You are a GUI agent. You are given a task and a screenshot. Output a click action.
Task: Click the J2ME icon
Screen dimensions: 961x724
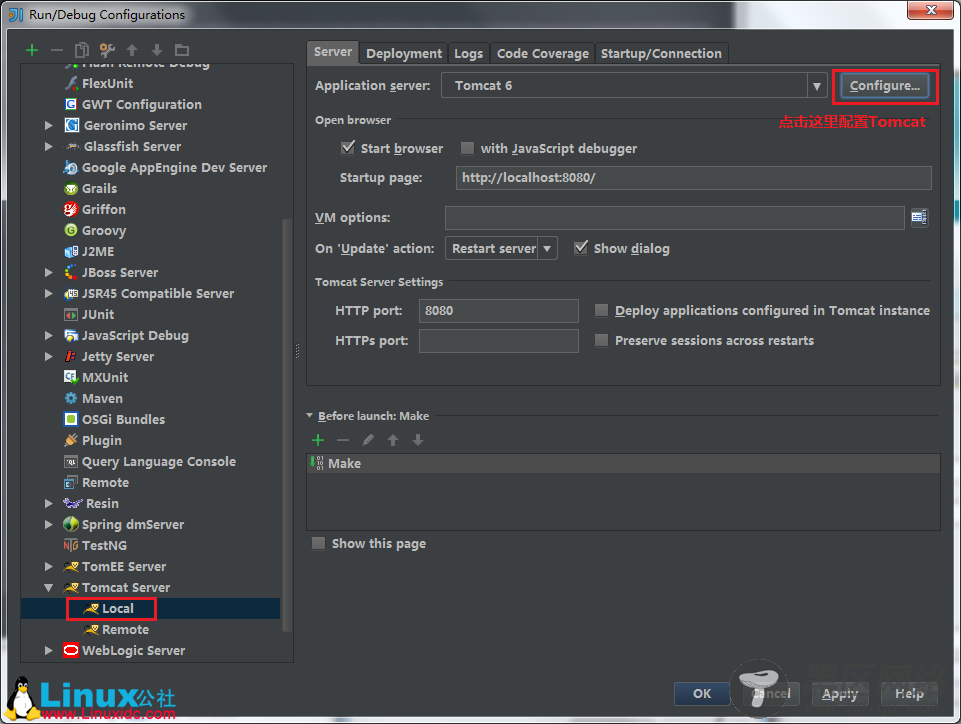[x=71, y=251]
